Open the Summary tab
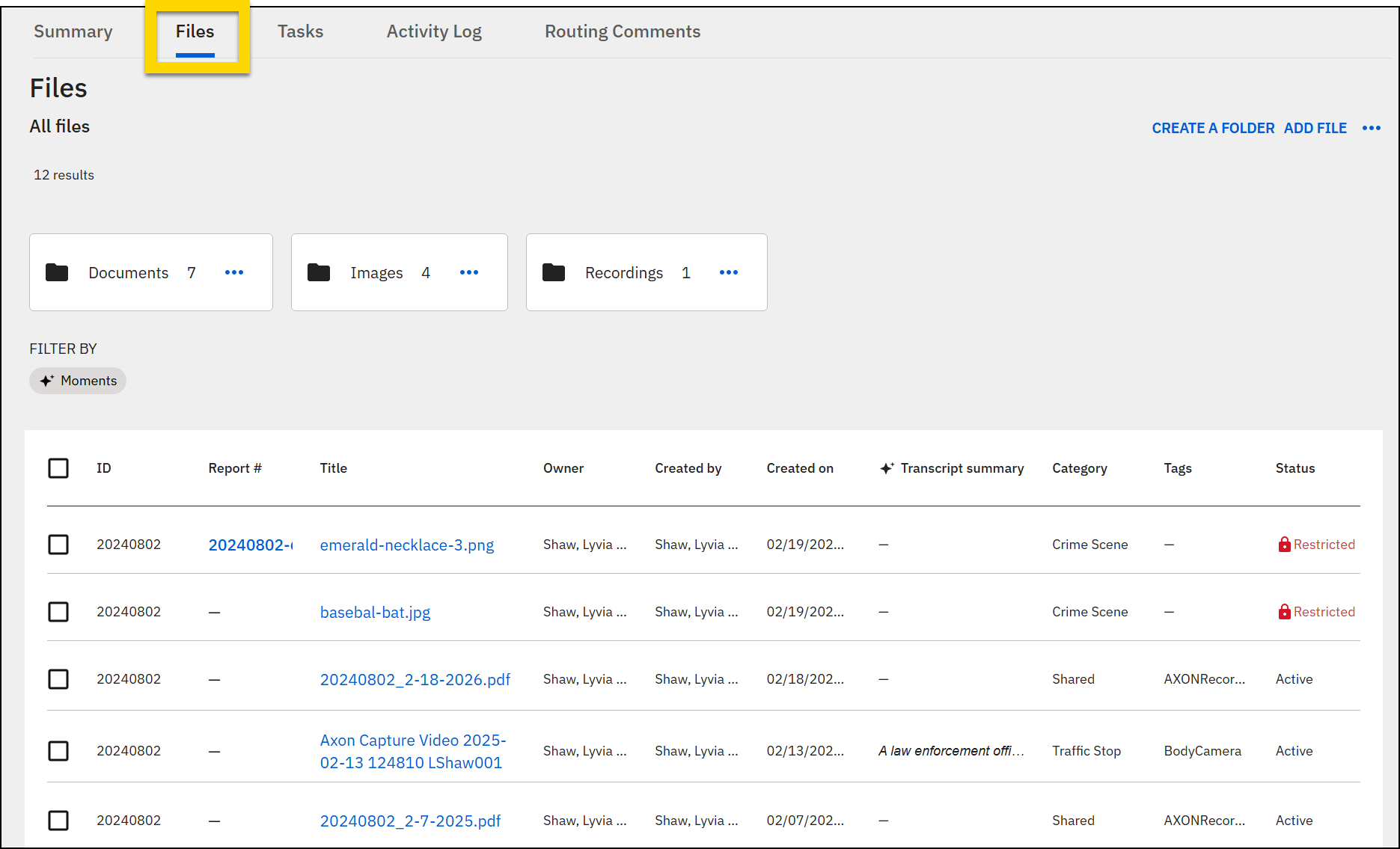 click(x=73, y=31)
